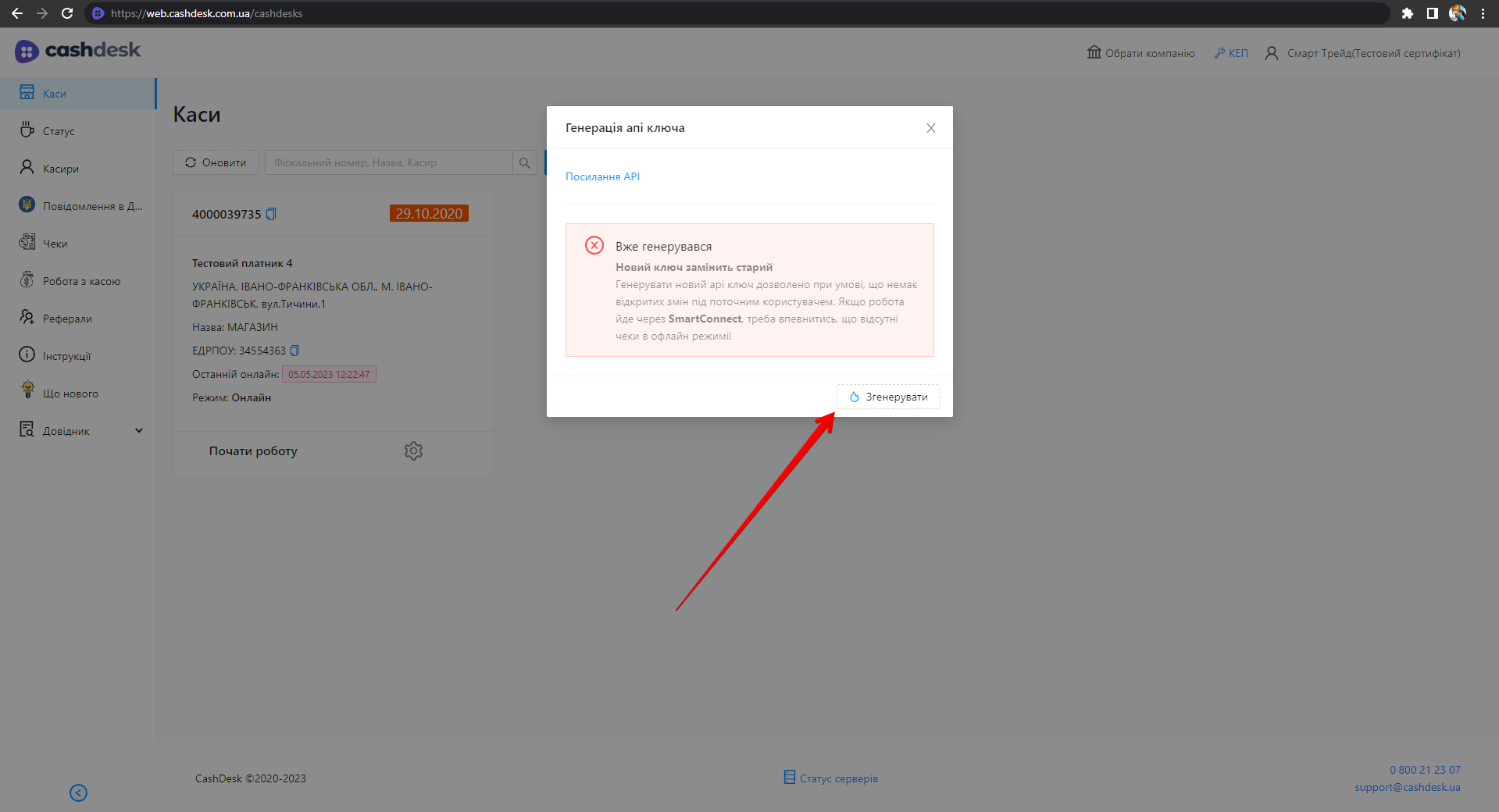Viewport: 1499px width, 812px height.
Task: Close the API key generation dialog
Action: coord(930,128)
